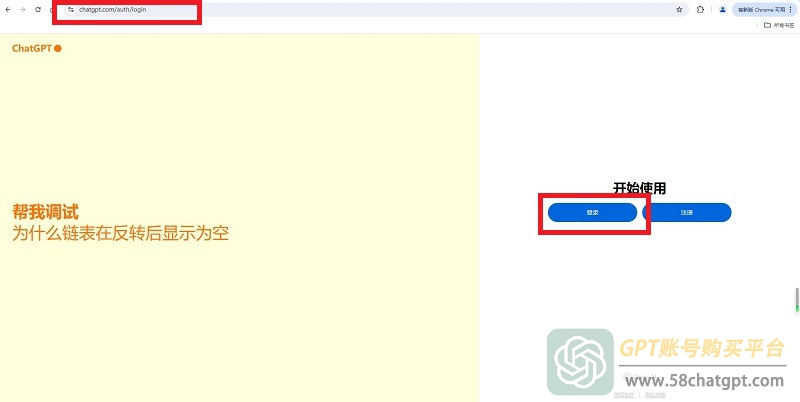Image resolution: width=800 pixels, height=402 pixels.
Task: Click the blue 登录 login button
Action: coord(592,213)
